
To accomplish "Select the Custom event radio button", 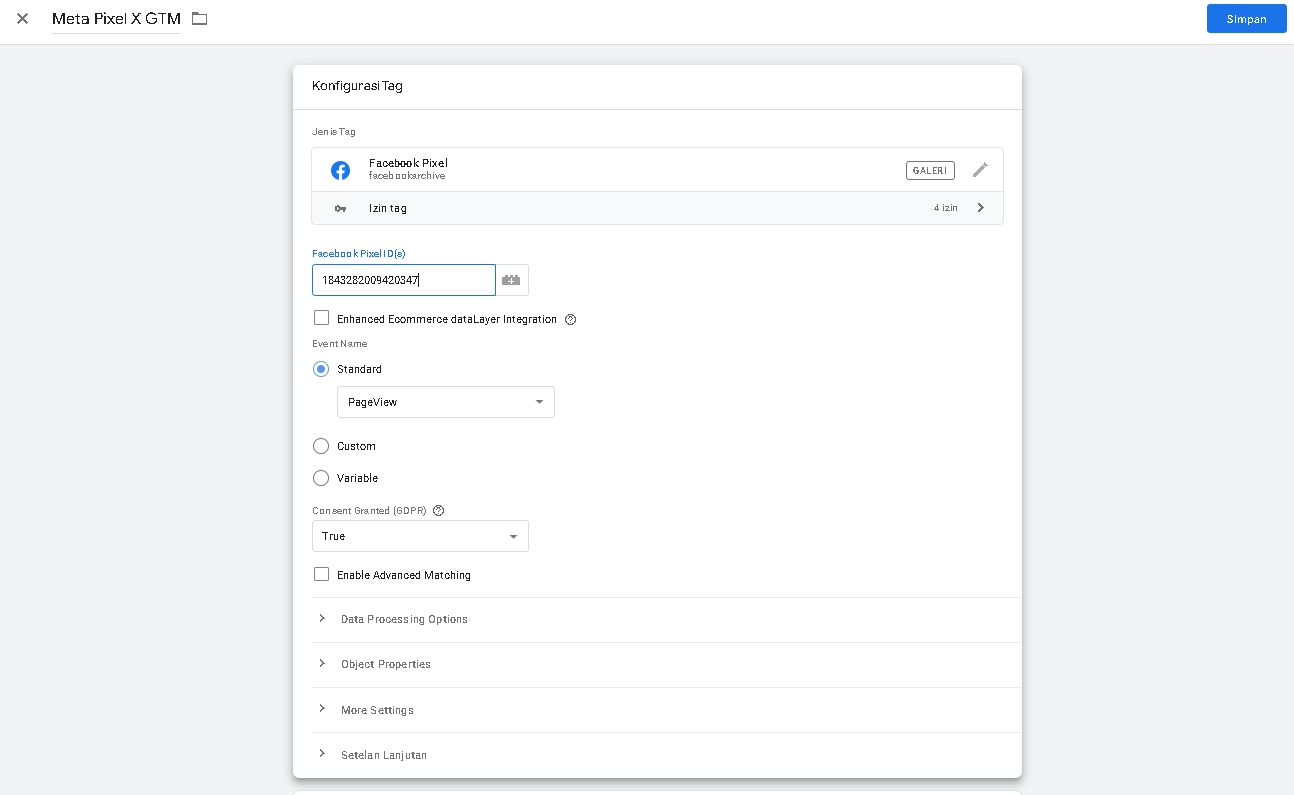I will tap(321, 446).
